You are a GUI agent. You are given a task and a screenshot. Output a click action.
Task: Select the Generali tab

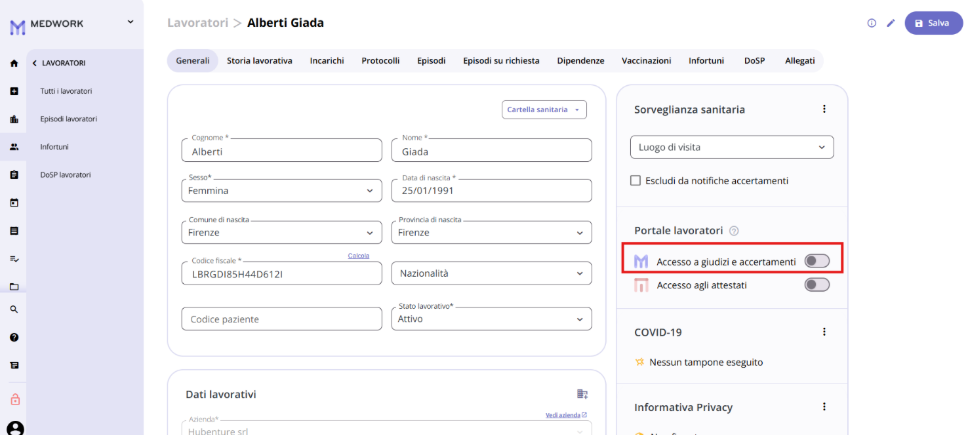[193, 61]
